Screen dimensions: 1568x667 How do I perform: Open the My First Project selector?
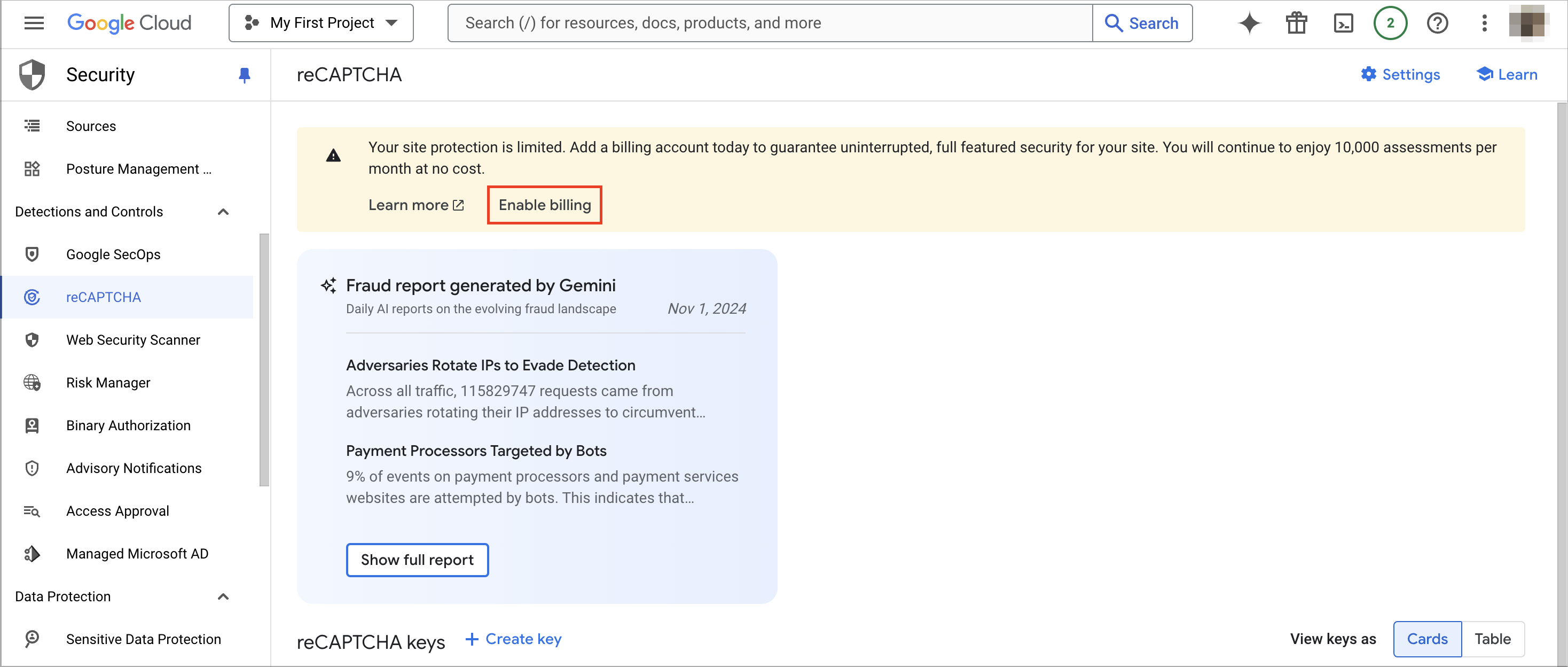coord(321,23)
